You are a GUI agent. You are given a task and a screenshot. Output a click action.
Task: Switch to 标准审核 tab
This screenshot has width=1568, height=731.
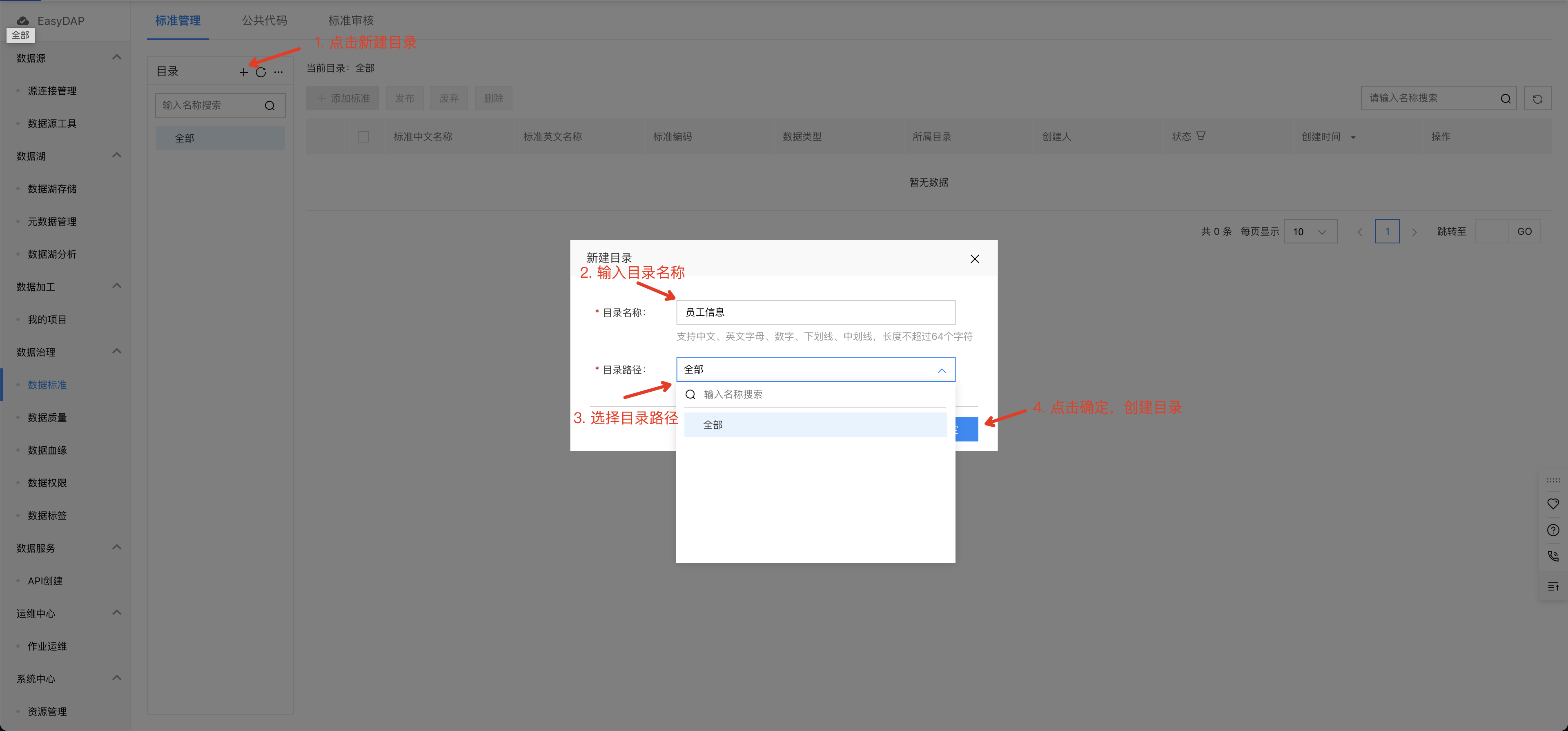click(351, 21)
